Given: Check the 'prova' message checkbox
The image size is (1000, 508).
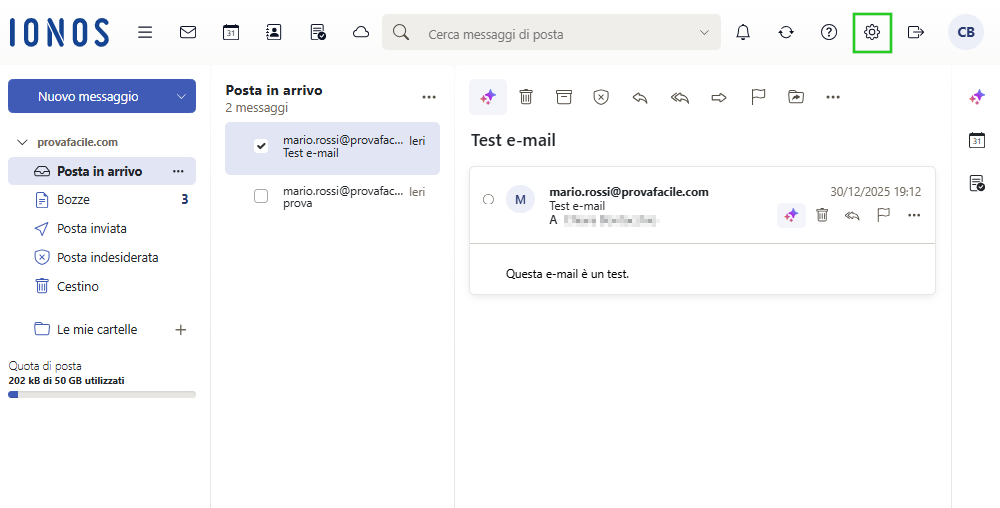Looking at the screenshot, I should click(261, 196).
